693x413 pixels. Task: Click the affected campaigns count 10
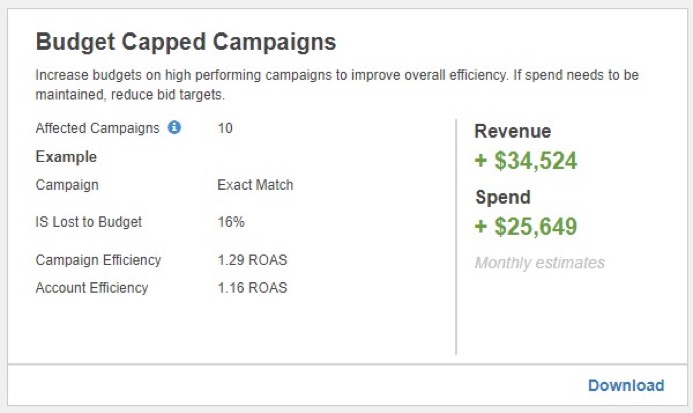click(225, 128)
